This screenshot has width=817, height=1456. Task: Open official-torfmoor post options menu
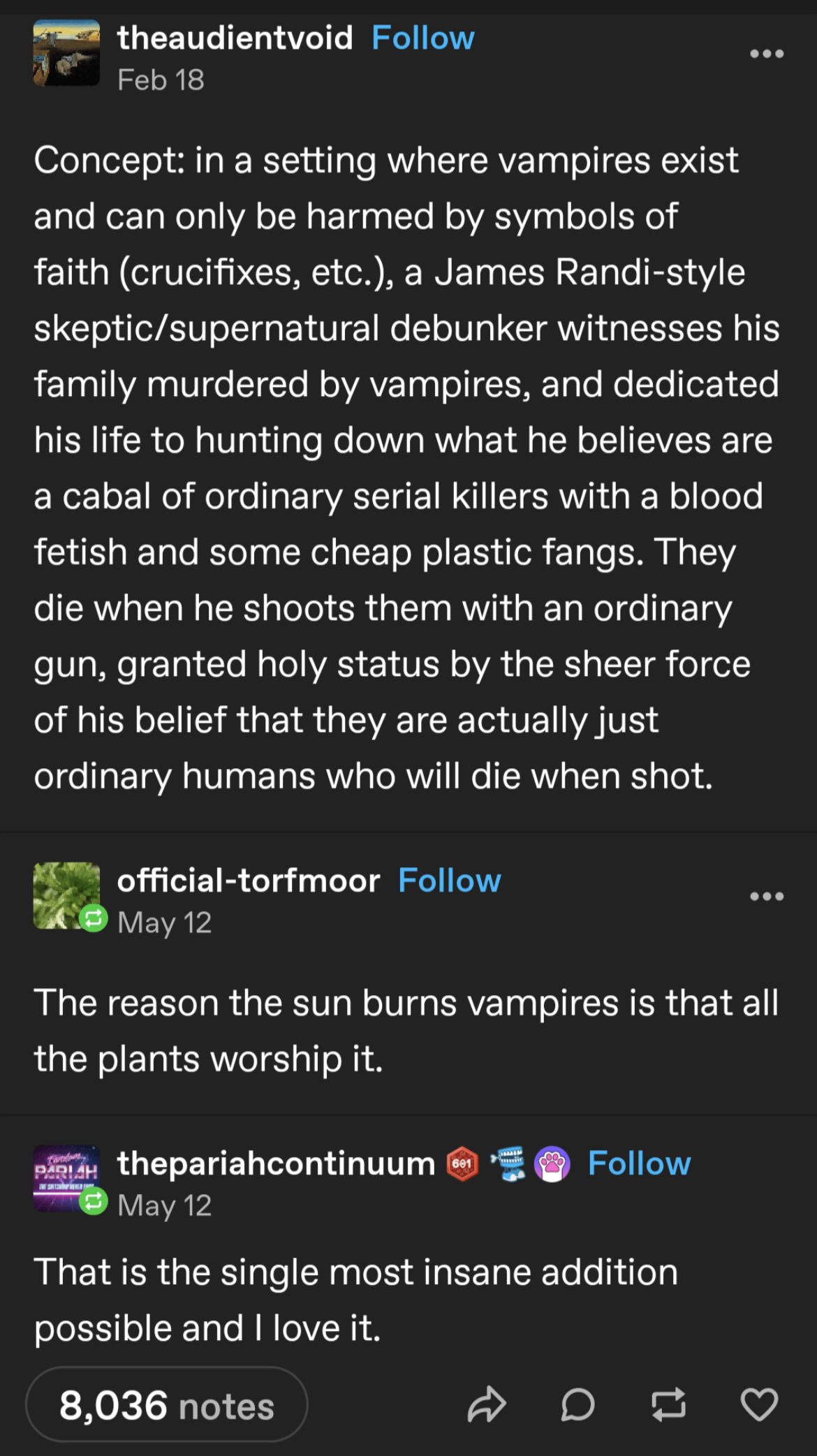tap(767, 896)
